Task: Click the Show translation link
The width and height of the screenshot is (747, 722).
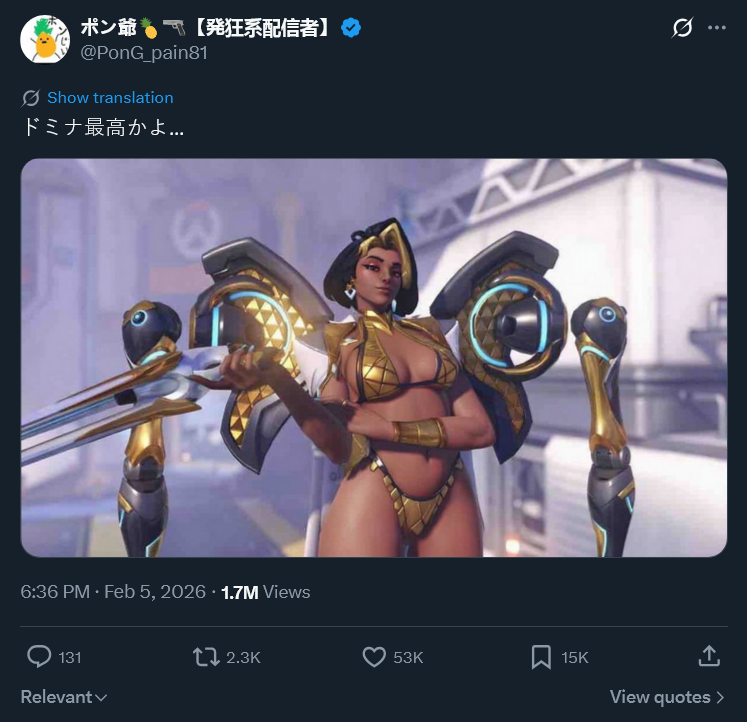Action: [110, 98]
